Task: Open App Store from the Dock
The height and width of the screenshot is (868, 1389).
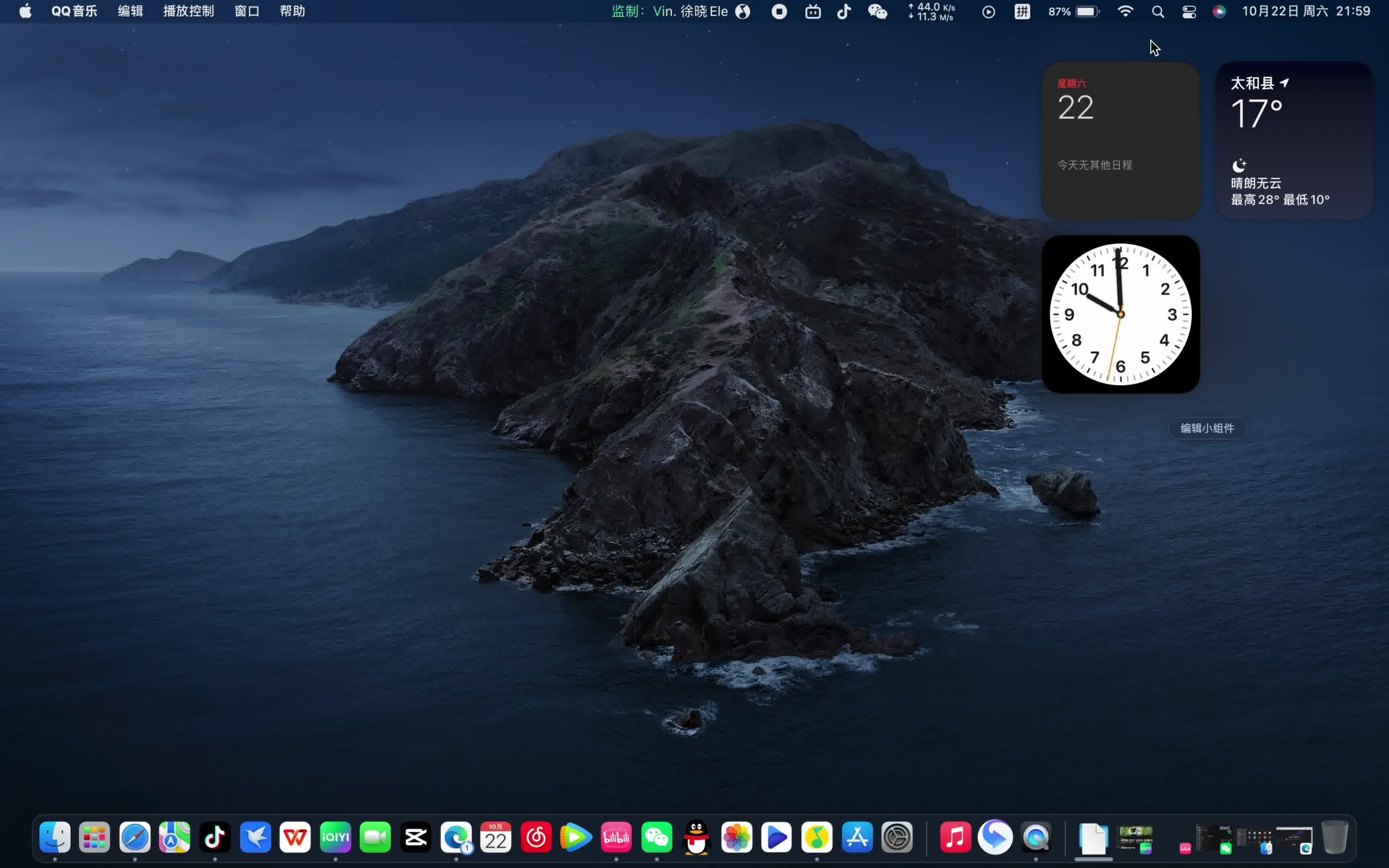Action: pos(857,837)
